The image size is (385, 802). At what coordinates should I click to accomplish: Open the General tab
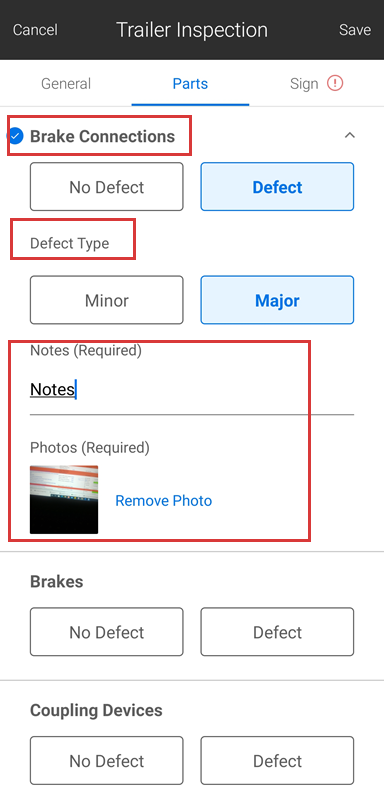tap(66, 83)
